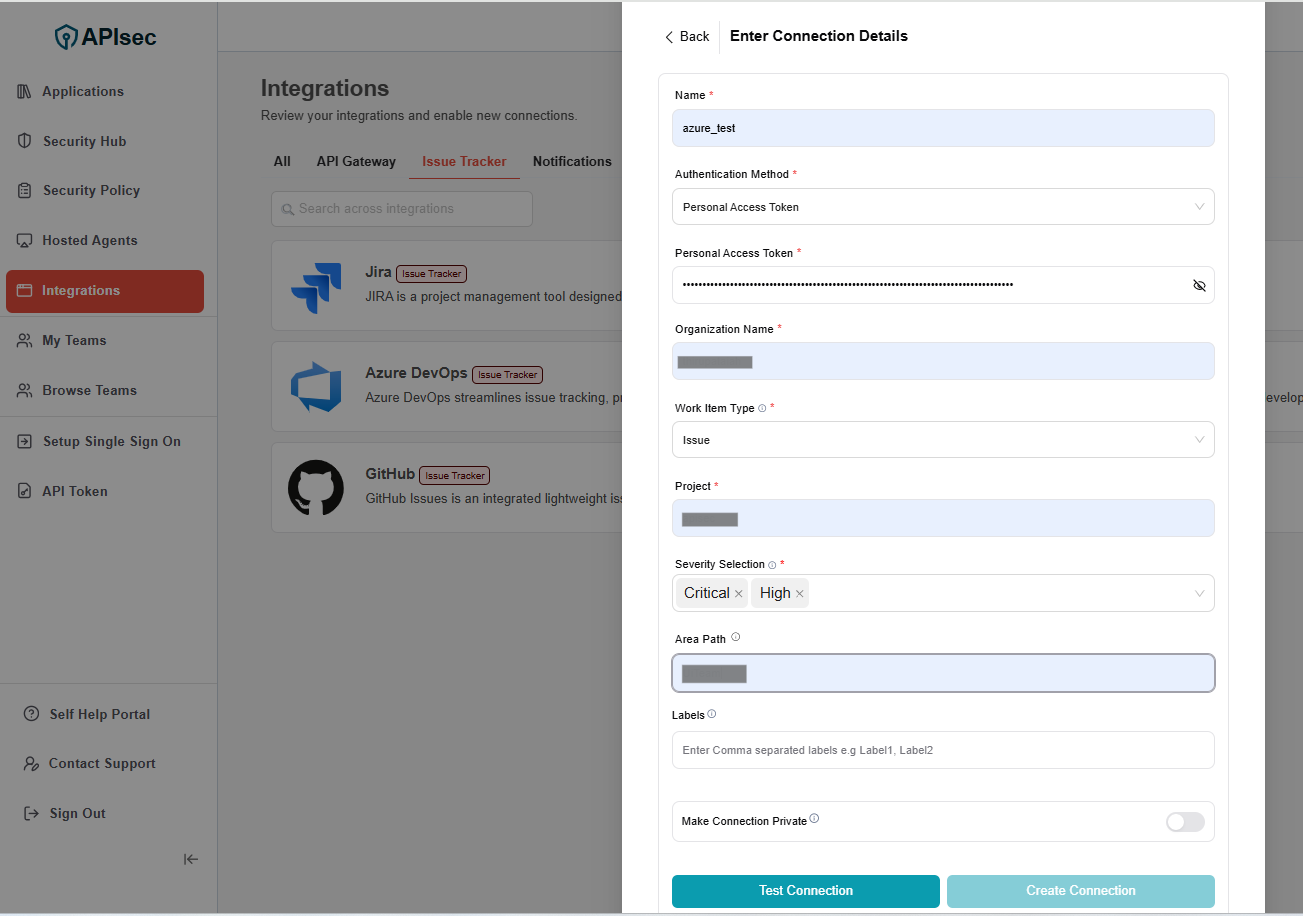Click the Area Path info icon
Viewport: 1303px width, 916px height.
[736, 637]
